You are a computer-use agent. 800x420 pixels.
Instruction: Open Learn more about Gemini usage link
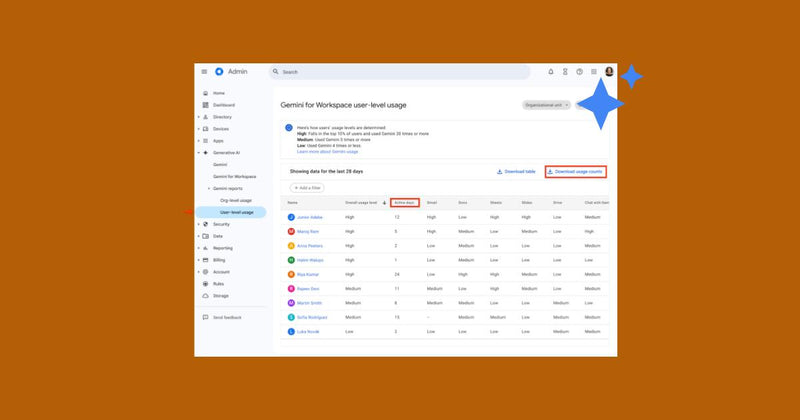[x=328, y=152]
